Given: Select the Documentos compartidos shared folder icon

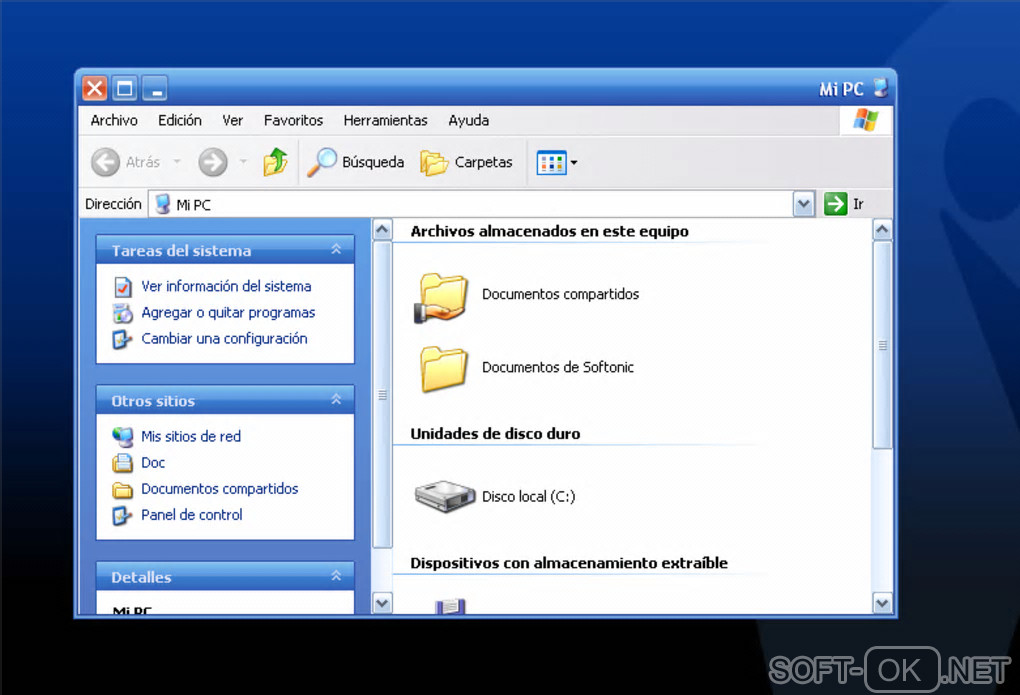Looking at the screenshot, I should pos(442,298).
